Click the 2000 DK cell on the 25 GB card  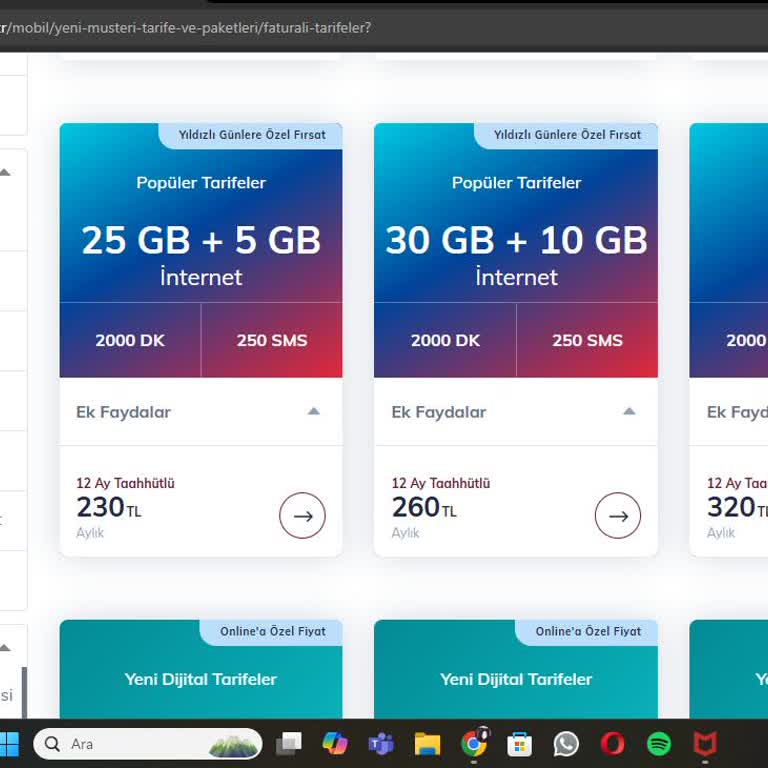coord(130,340)
